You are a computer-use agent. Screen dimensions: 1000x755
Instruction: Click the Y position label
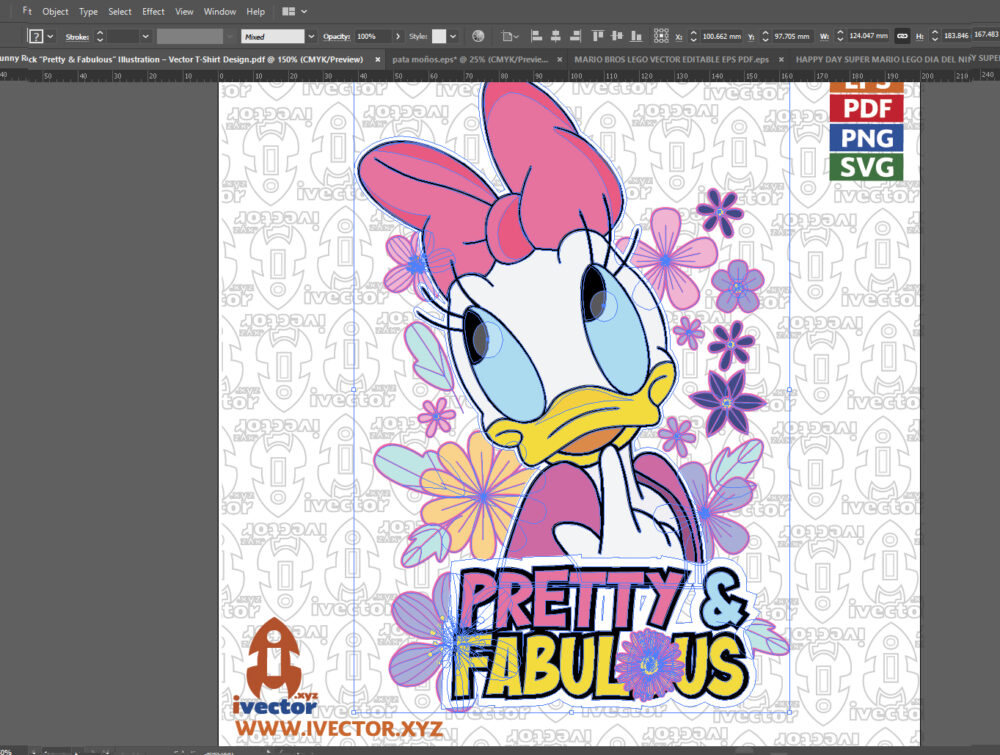coord(751,37)
